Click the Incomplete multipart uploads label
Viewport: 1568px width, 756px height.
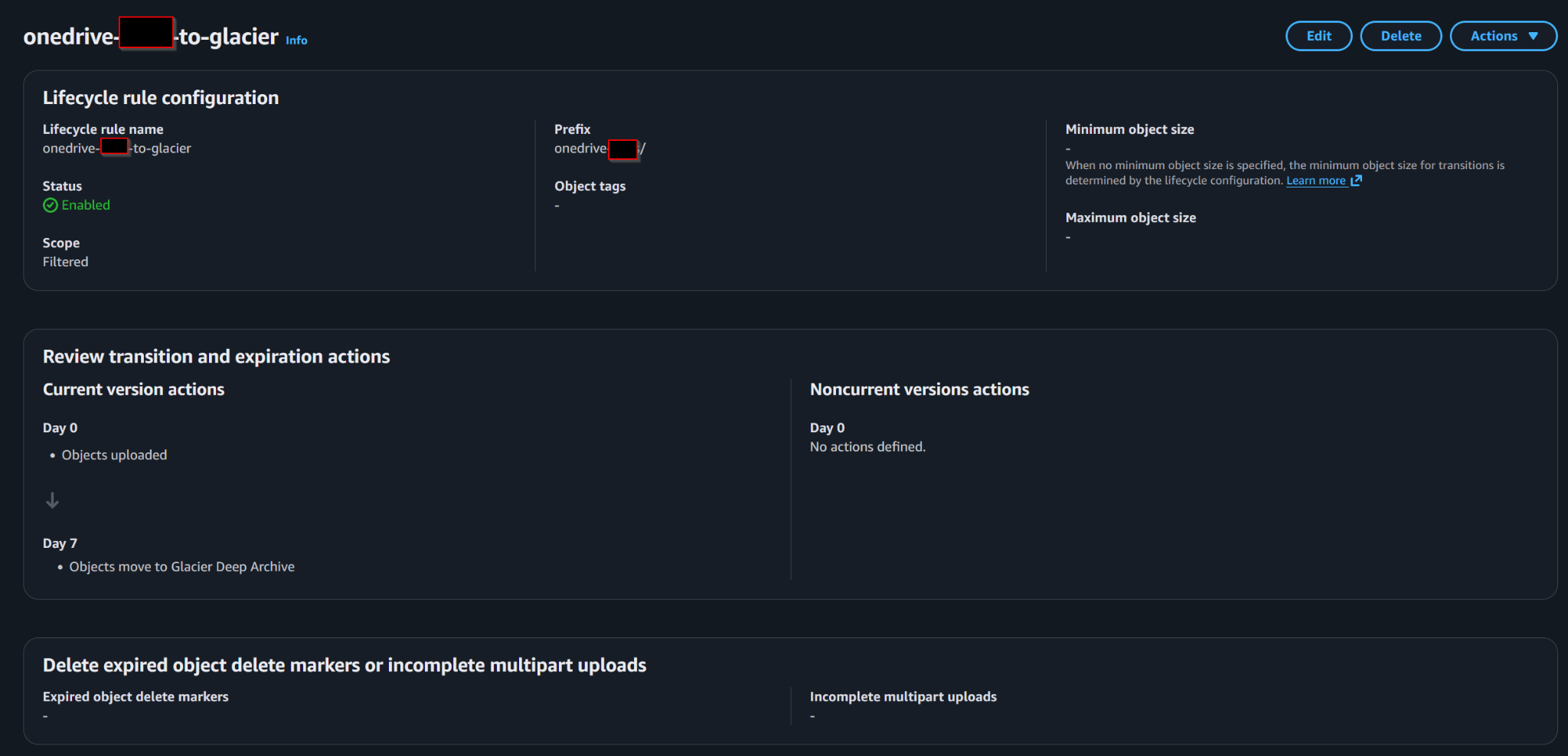tap(903, 697)
